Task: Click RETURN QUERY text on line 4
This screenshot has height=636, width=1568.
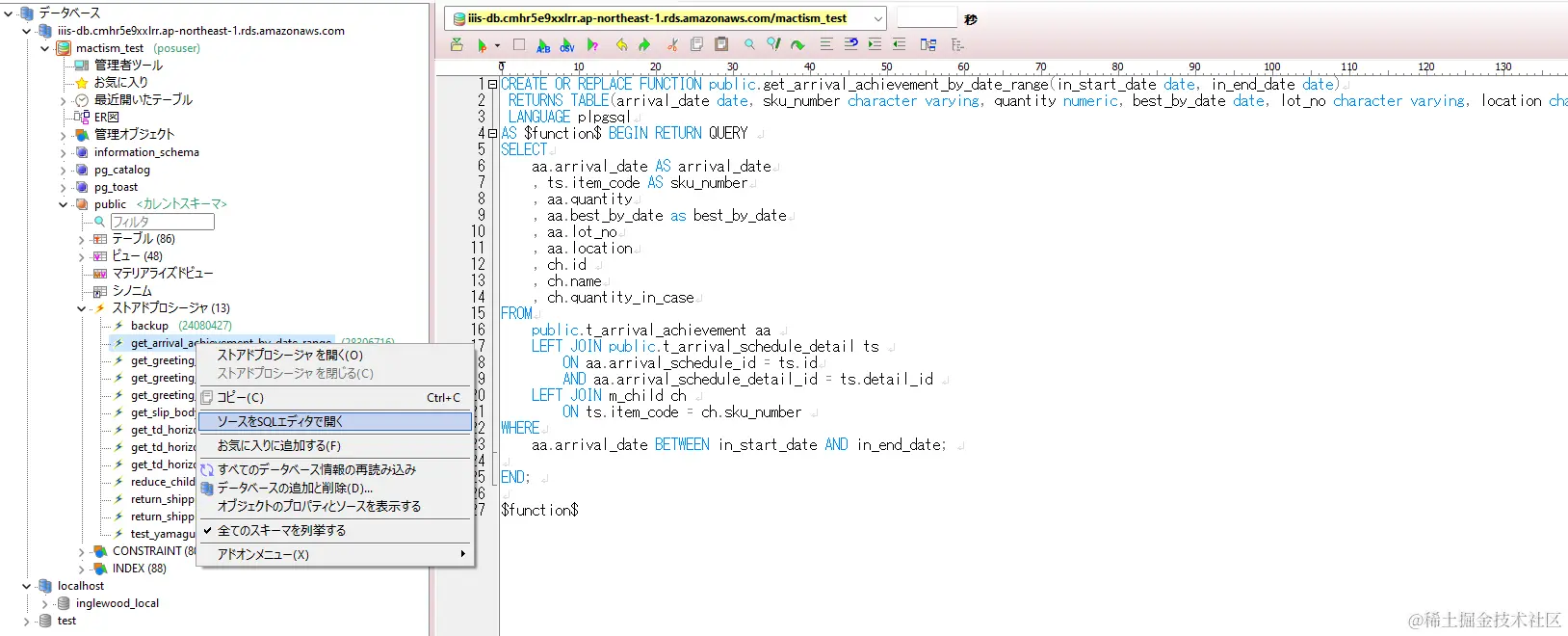Action: (x=701, y=133)
